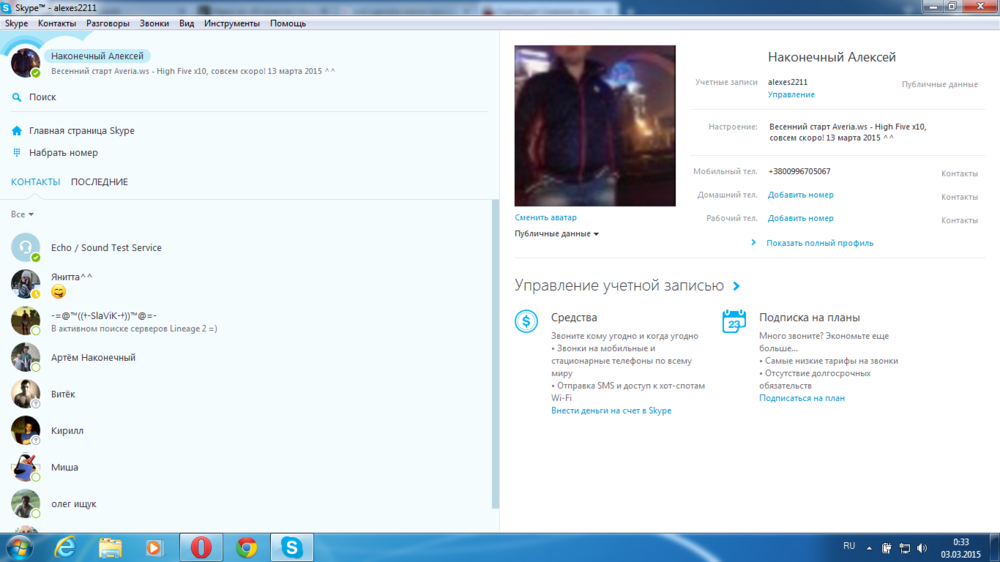
Task: Select Витёк contact avatar
Action: pos(26,394)
